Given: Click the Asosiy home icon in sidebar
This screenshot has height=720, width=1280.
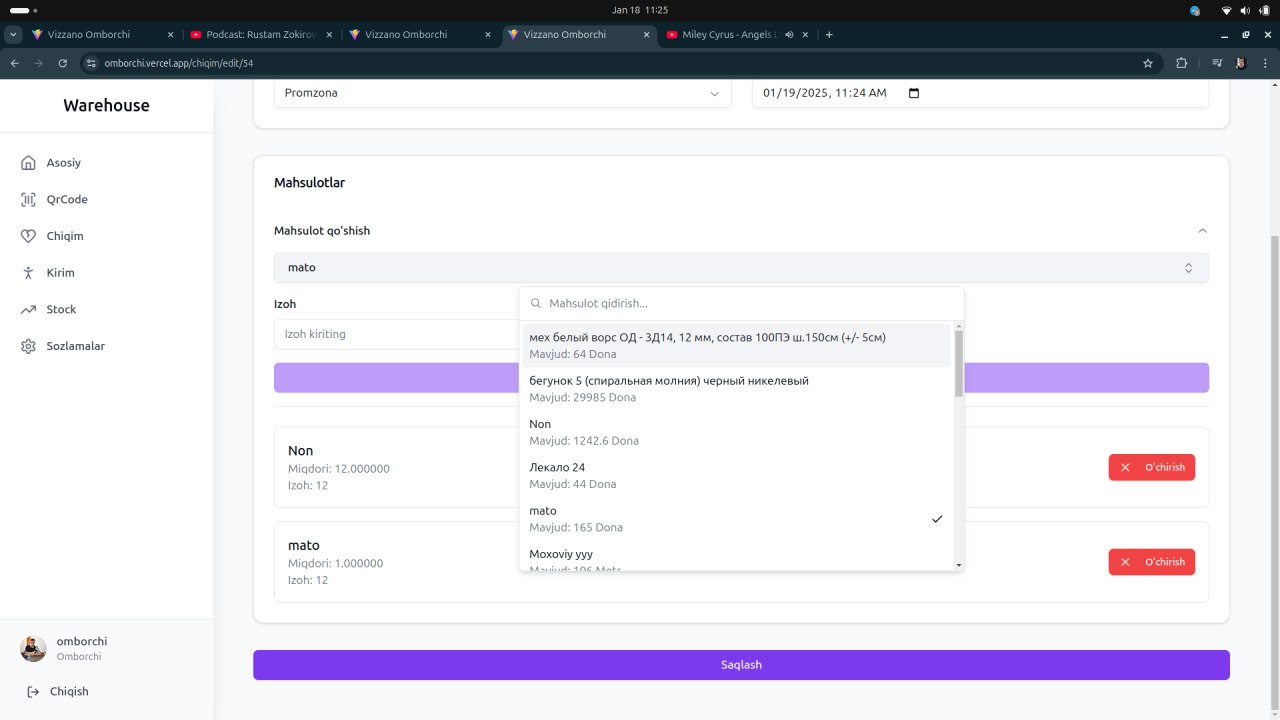Looking at the screenshot, I should point(28,163).
